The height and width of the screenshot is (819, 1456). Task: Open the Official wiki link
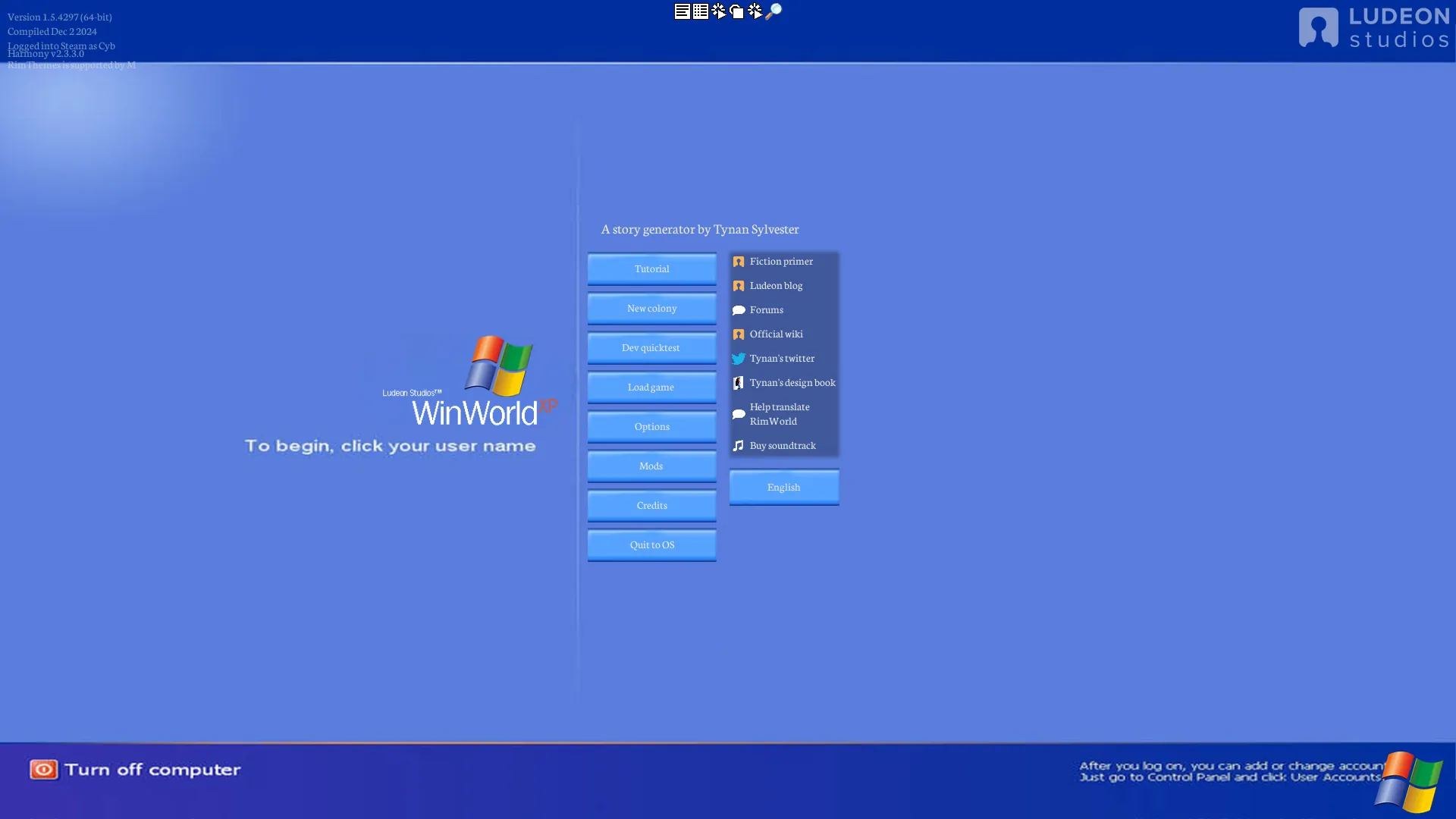776,334
